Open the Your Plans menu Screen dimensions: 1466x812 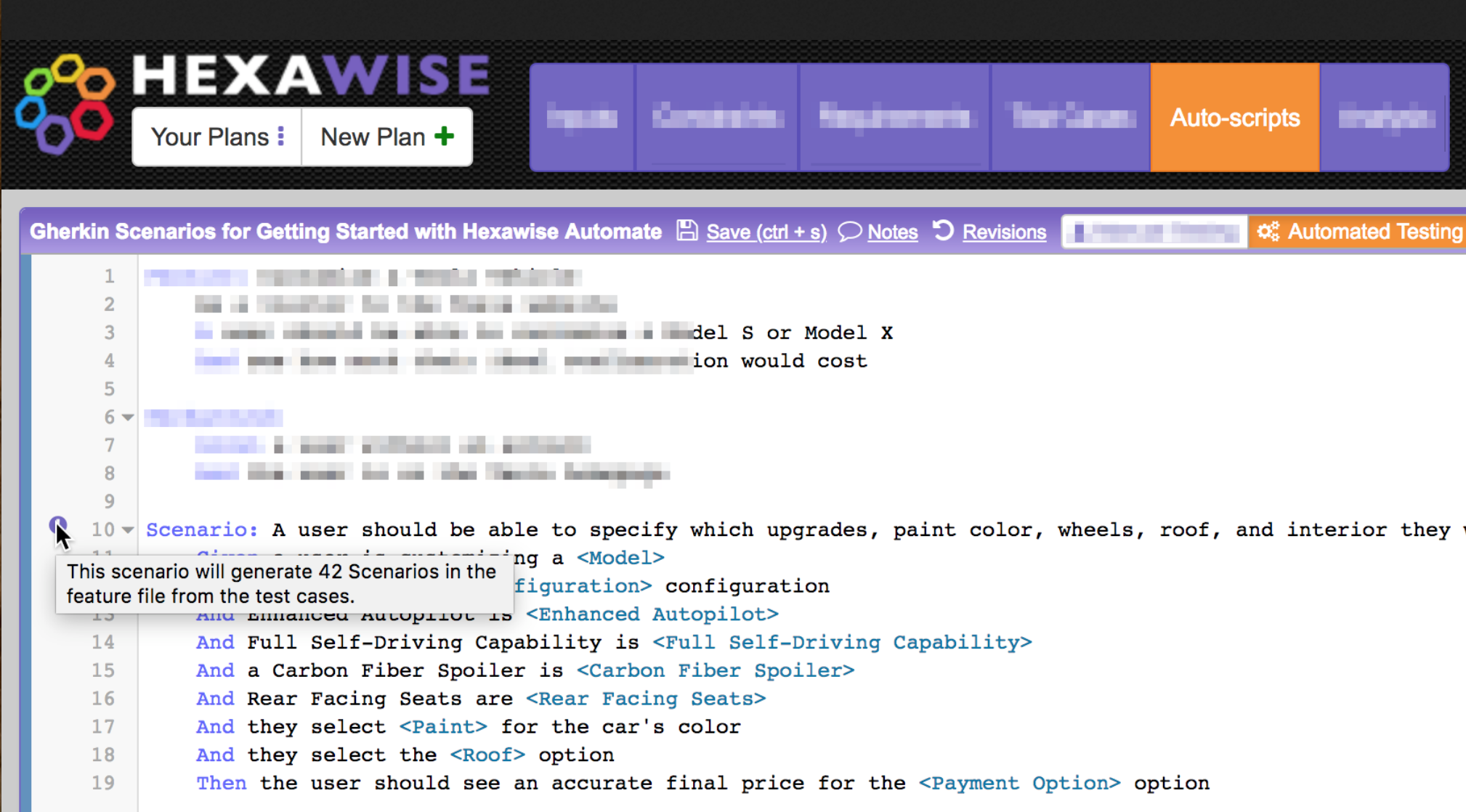217,137
